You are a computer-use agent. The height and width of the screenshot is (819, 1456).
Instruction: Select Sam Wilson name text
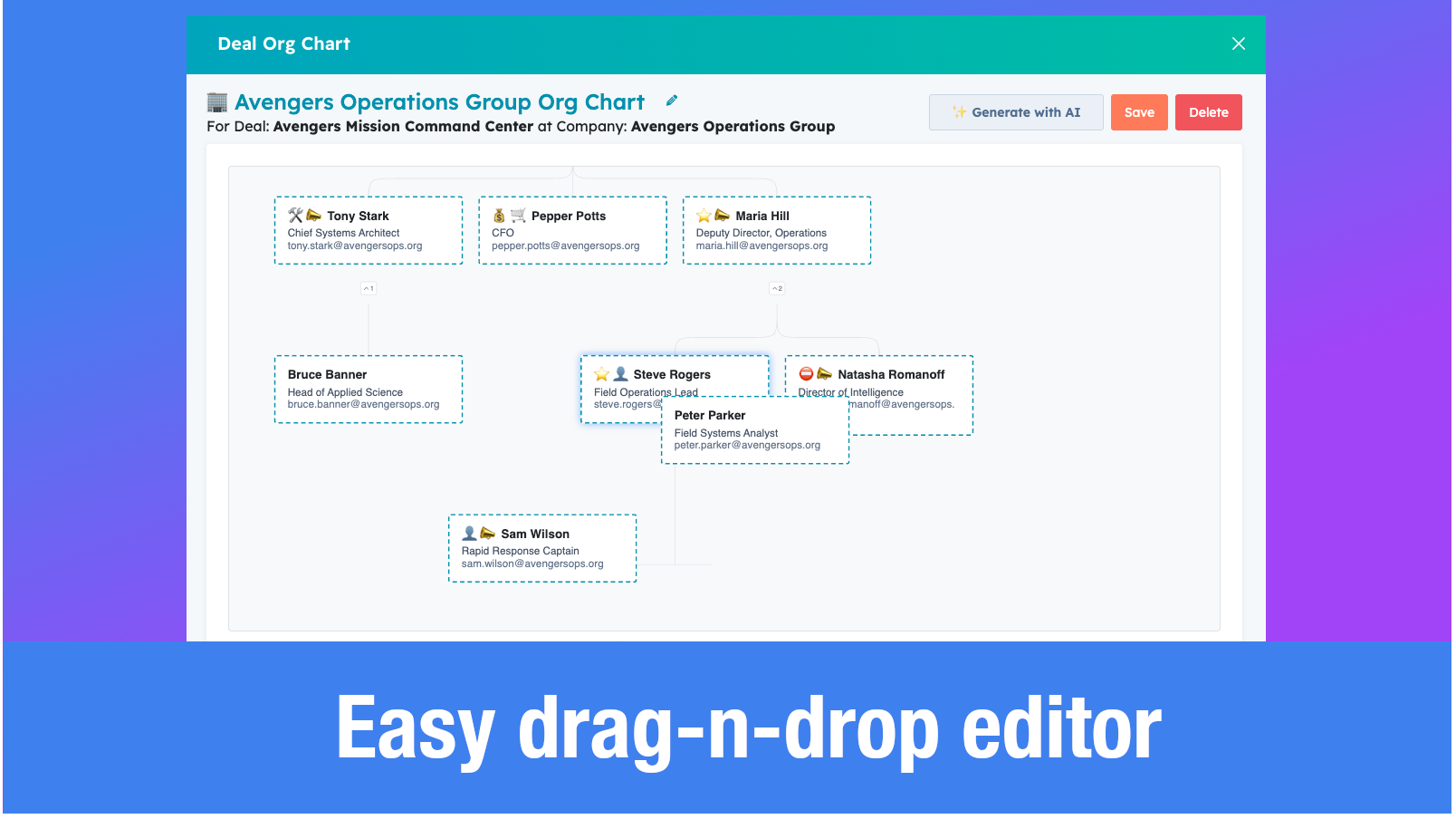click(535, 534)
